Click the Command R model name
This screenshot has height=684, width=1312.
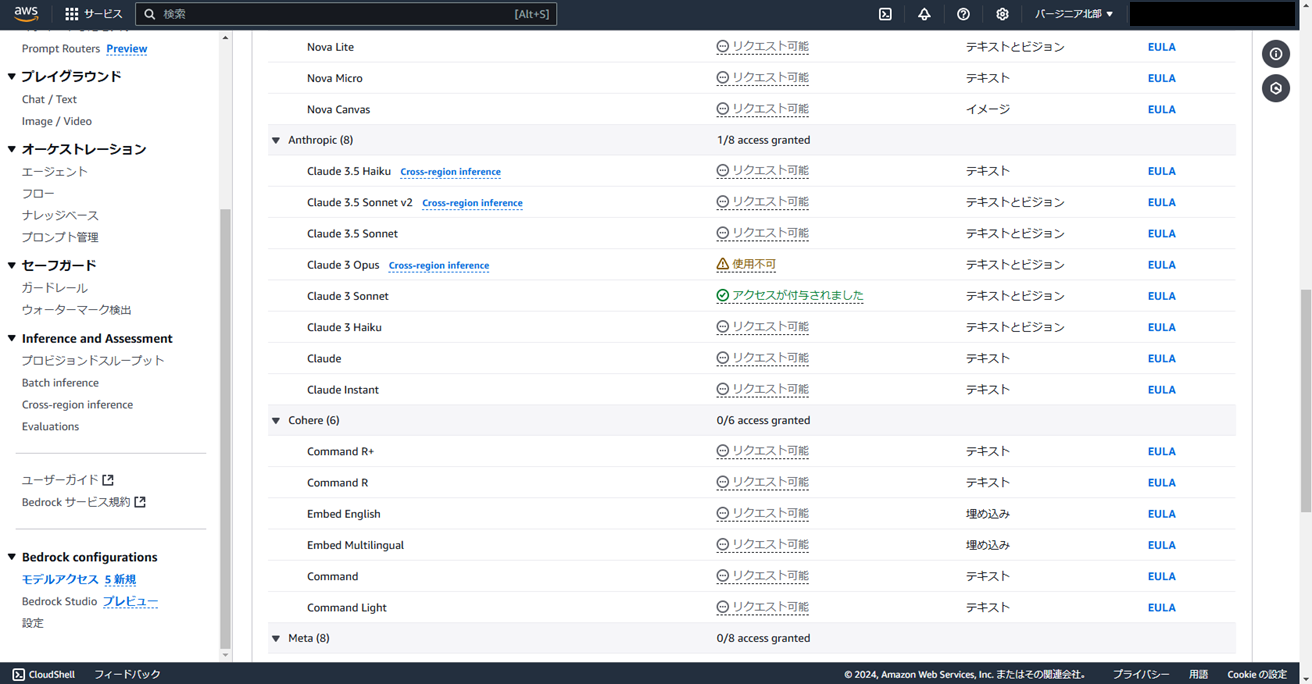(x=337, y=483)
